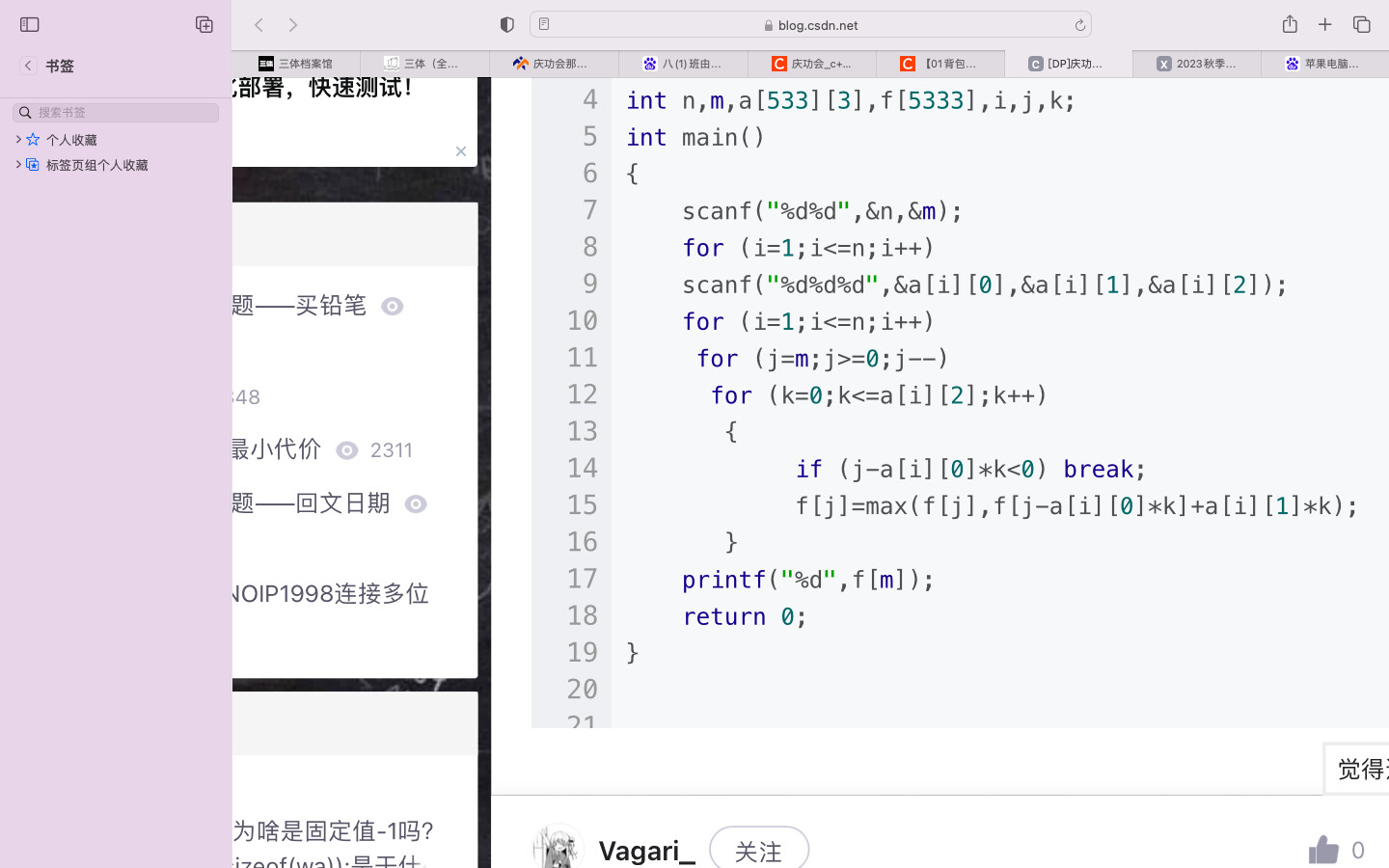Click the 2311 view count

coord(392,450)
